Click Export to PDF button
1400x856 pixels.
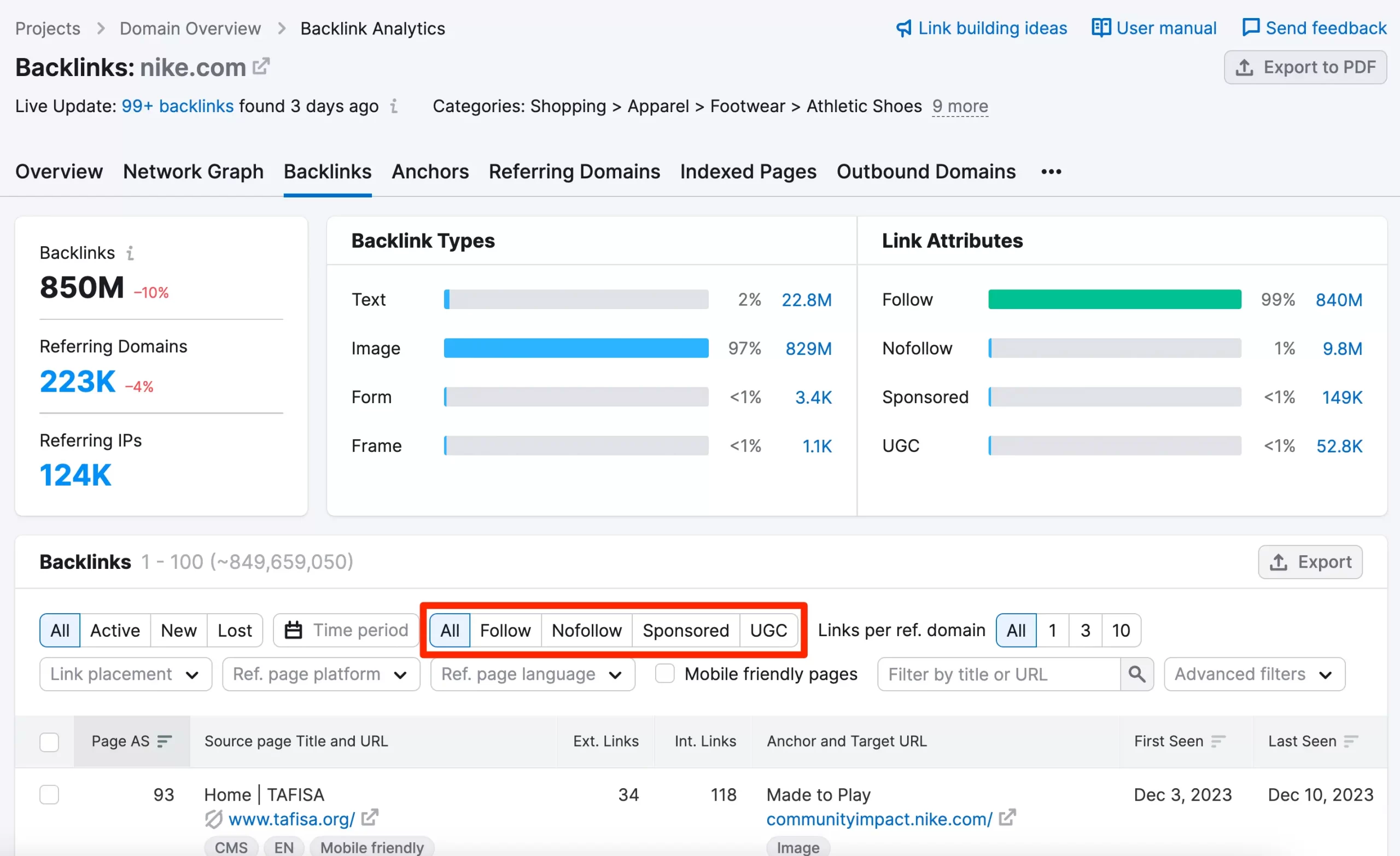point(1305,67)
